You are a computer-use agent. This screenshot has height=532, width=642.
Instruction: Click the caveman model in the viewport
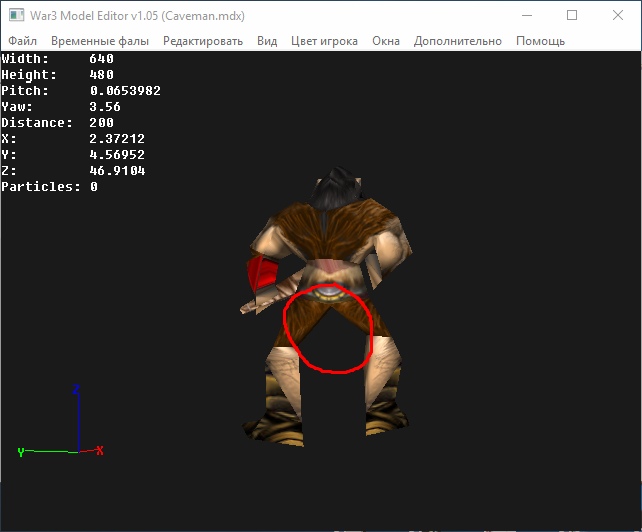point(327,306)
